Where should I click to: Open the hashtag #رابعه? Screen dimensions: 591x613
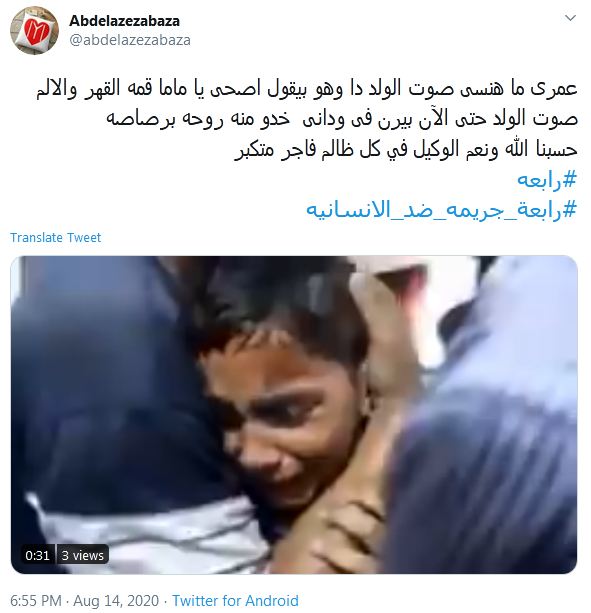pos(547,179)
